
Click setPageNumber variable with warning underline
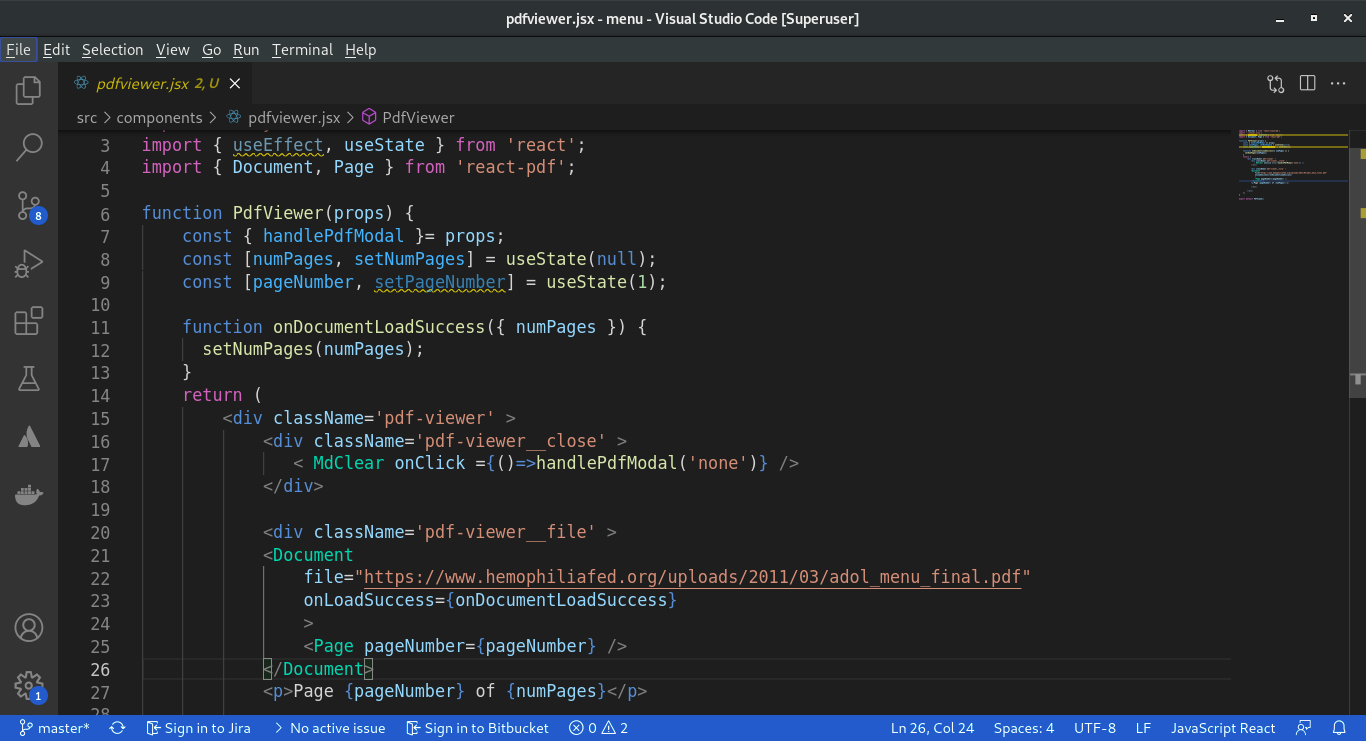(440, 282)
